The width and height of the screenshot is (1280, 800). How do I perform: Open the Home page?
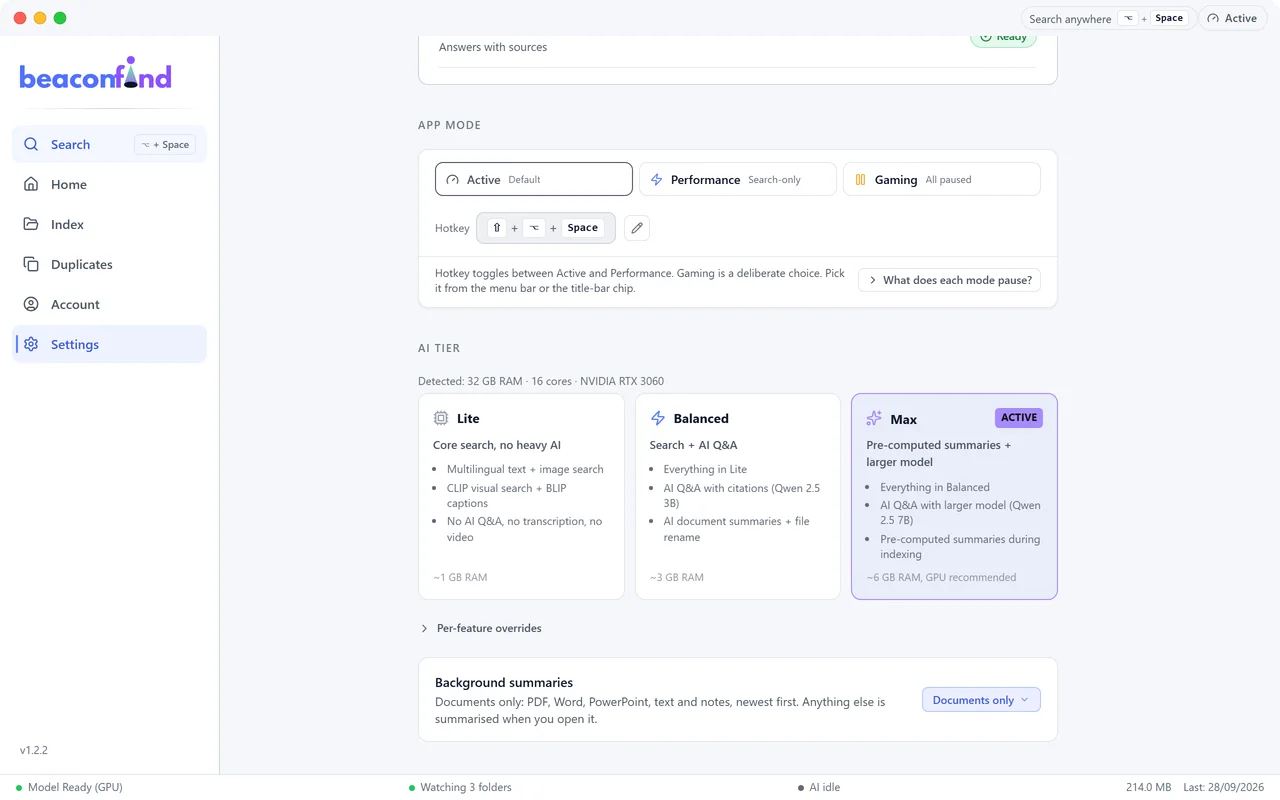[109, 184]
